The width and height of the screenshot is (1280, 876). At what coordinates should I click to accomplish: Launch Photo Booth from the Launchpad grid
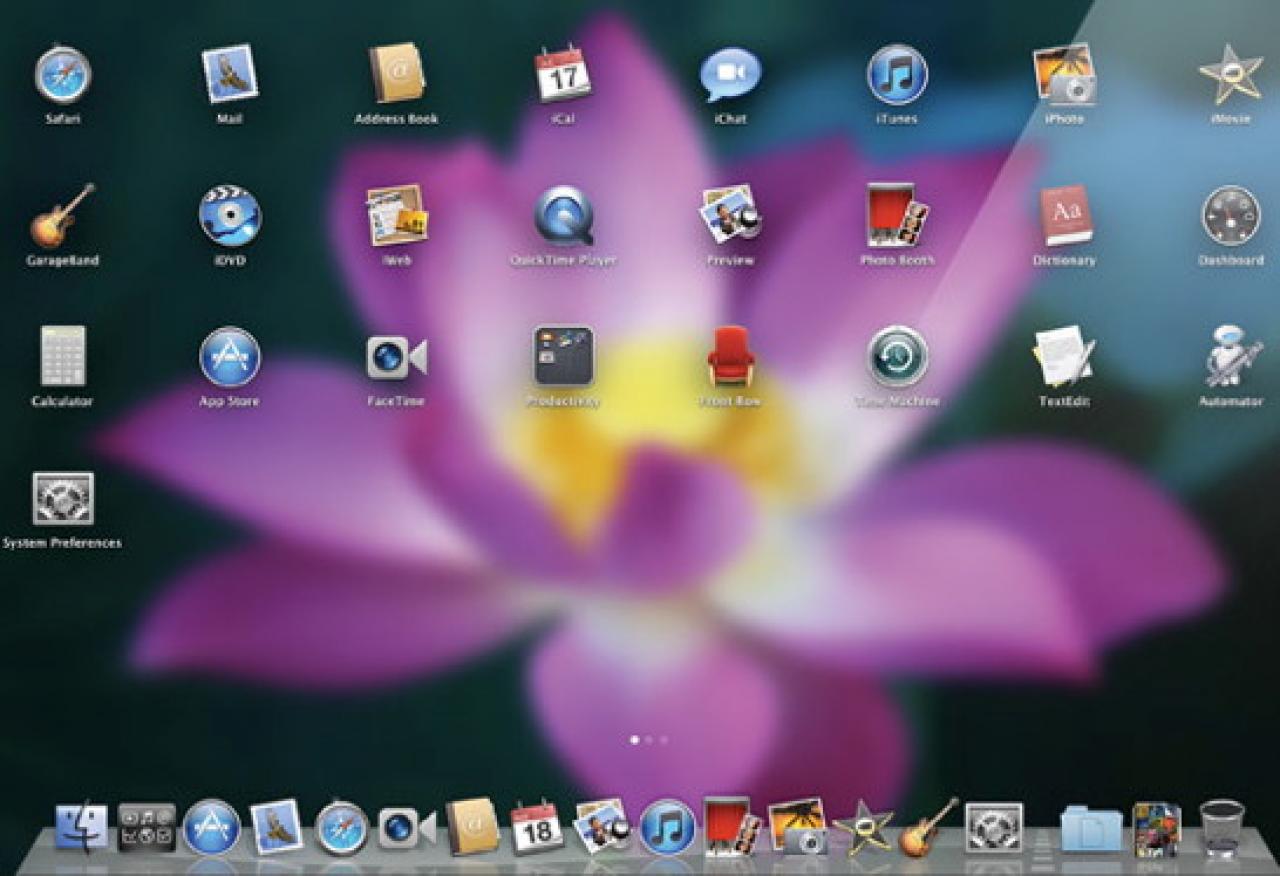tap(897, 215)
